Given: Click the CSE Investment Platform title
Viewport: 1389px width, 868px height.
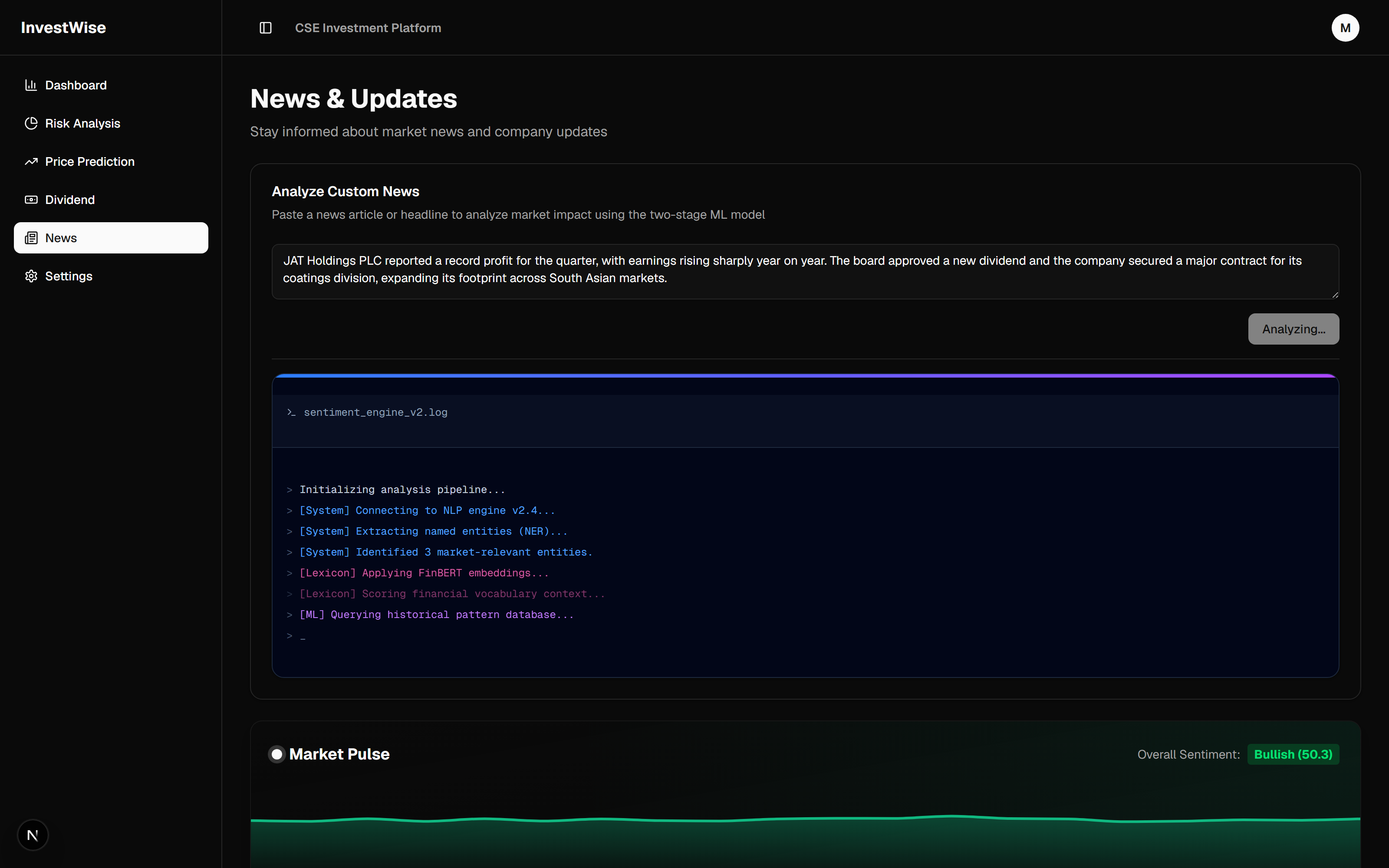Looking at the screenshot, I should click(368, 27).
